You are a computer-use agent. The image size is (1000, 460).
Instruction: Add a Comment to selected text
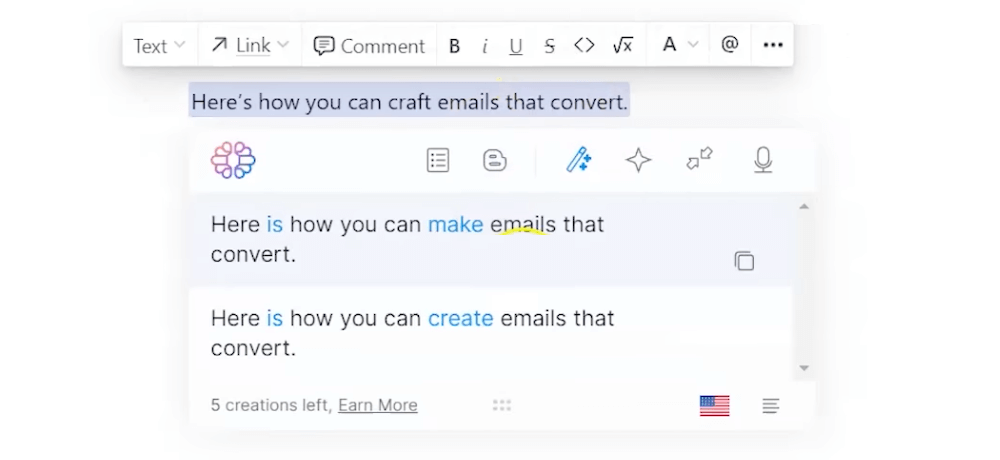click(x=369, y=46)
